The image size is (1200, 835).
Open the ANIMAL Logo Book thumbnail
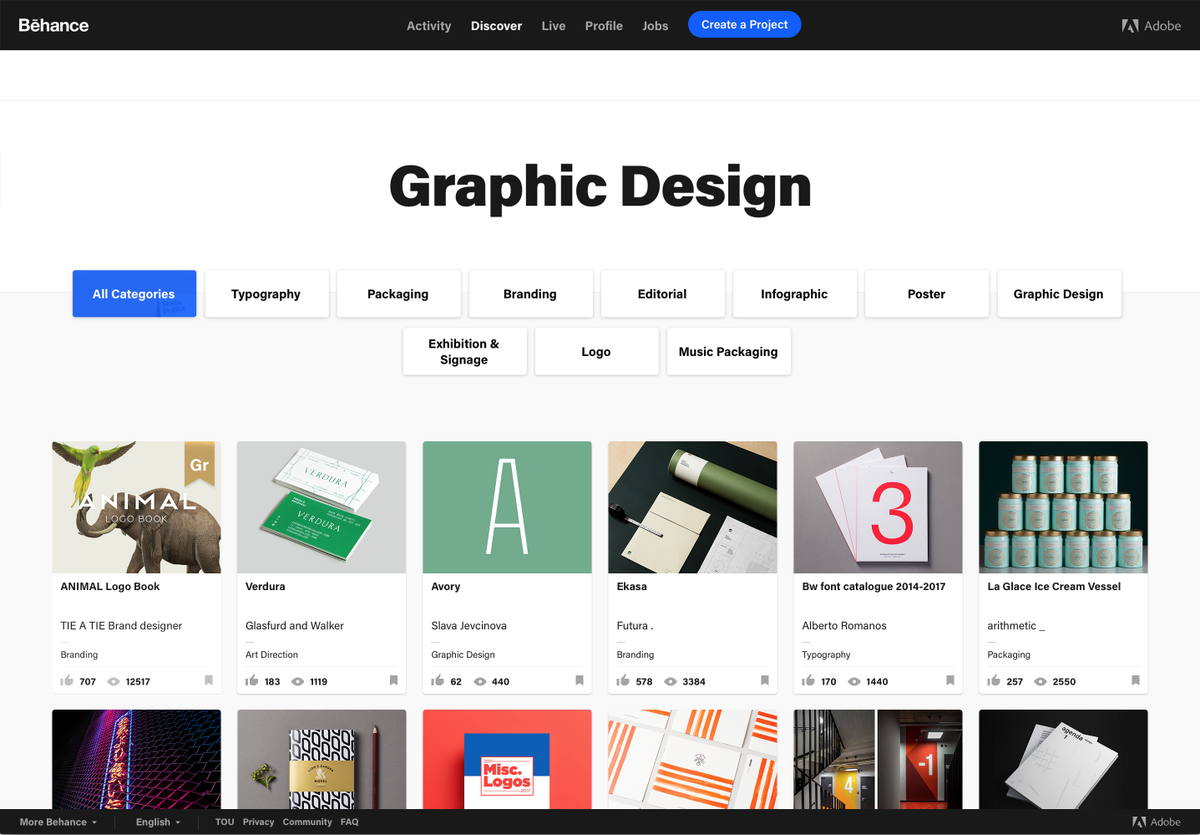coord(136,507)
